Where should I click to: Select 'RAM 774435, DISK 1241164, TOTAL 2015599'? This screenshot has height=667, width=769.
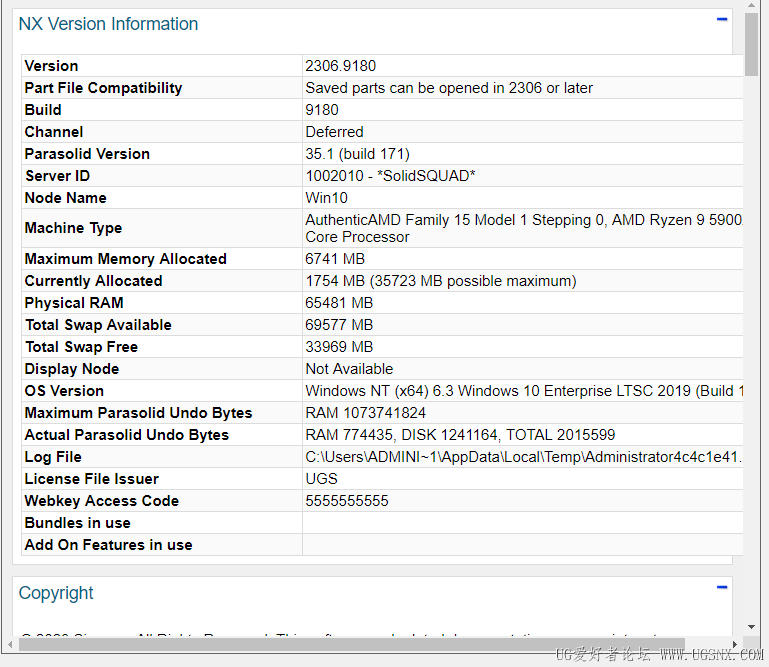coord(460,435)
